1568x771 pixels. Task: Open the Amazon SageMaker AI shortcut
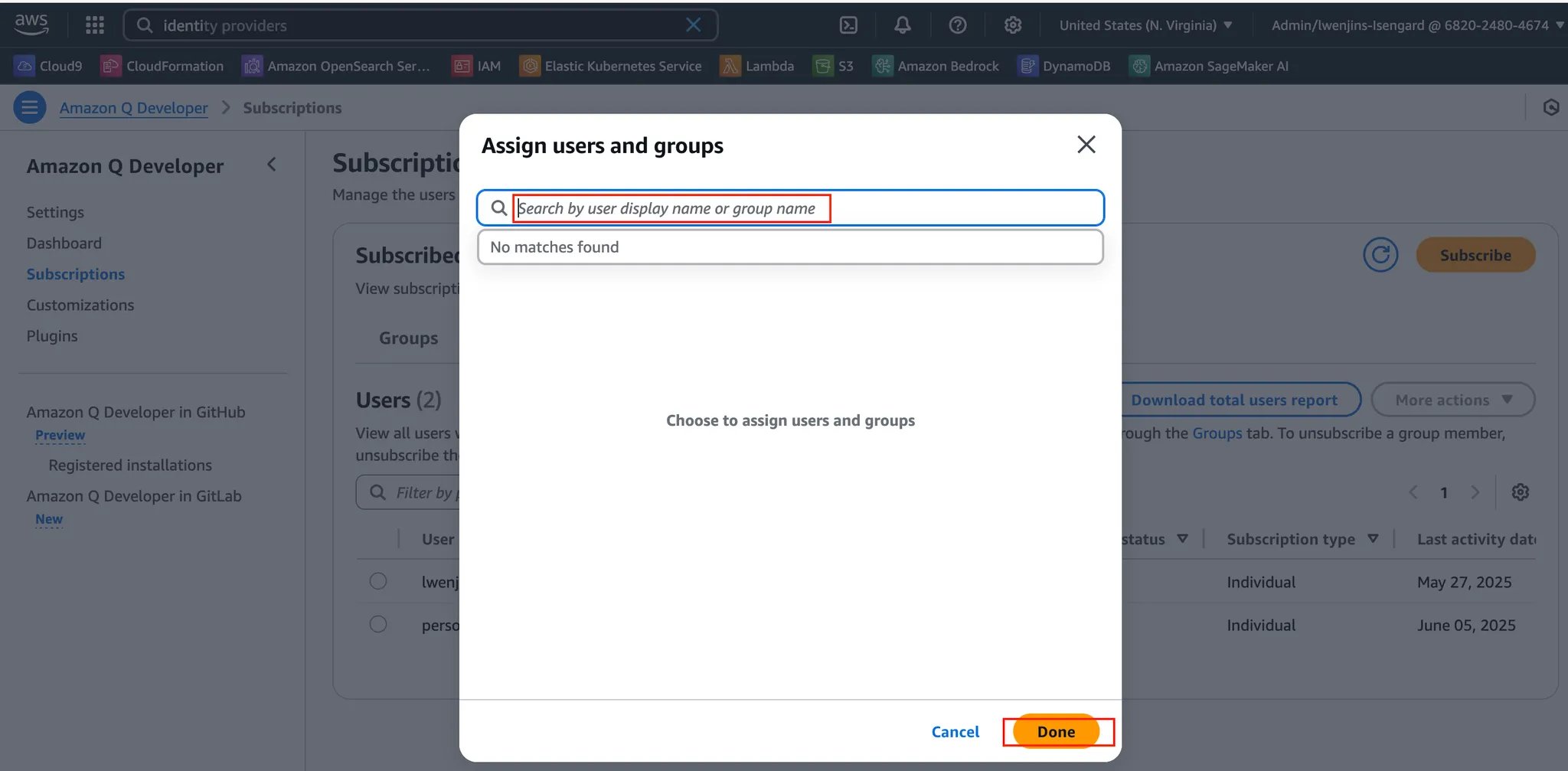click(x=1209, y=66)
